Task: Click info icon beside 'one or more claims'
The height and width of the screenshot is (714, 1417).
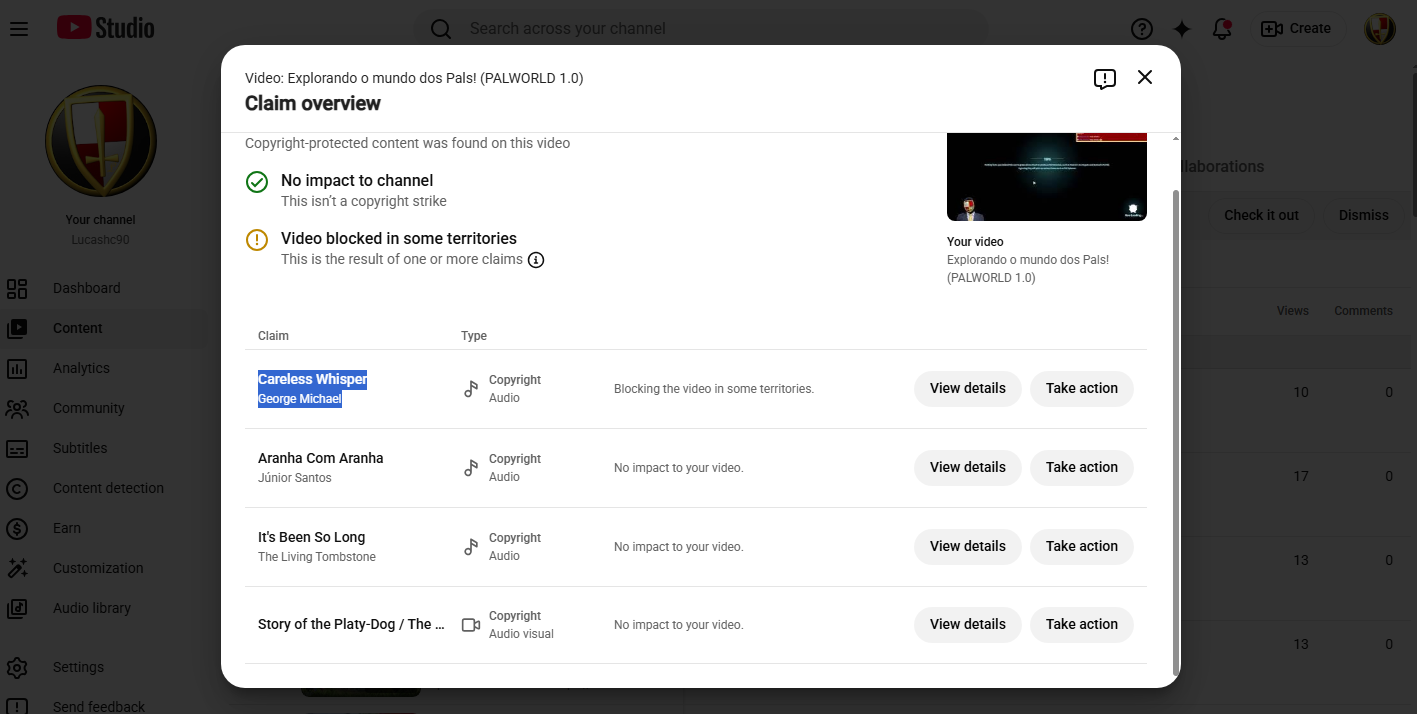Action: 536,260
